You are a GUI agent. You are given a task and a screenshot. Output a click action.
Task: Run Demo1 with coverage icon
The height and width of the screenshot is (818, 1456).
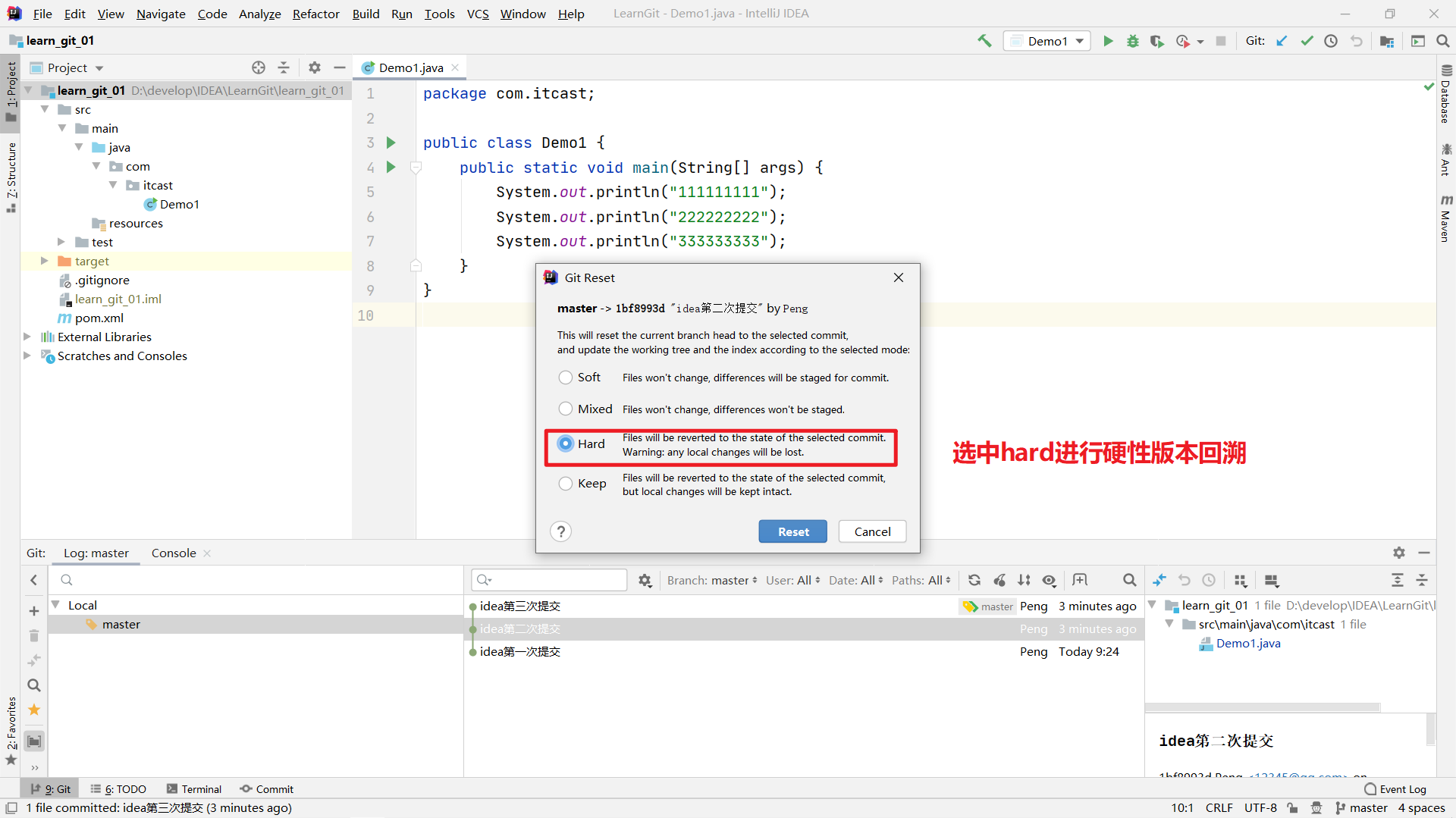[1156, 41]
